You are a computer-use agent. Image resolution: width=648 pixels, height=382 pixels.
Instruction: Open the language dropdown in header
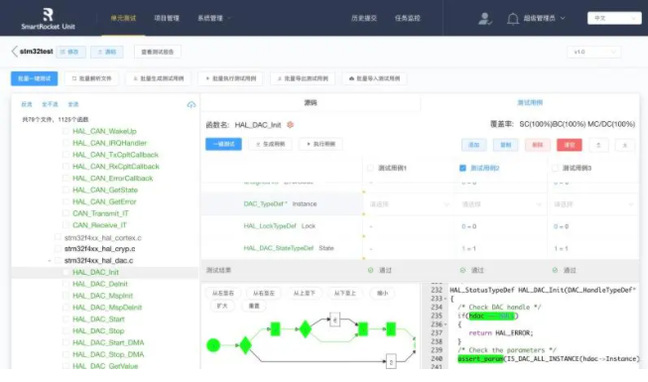point(614,18)
